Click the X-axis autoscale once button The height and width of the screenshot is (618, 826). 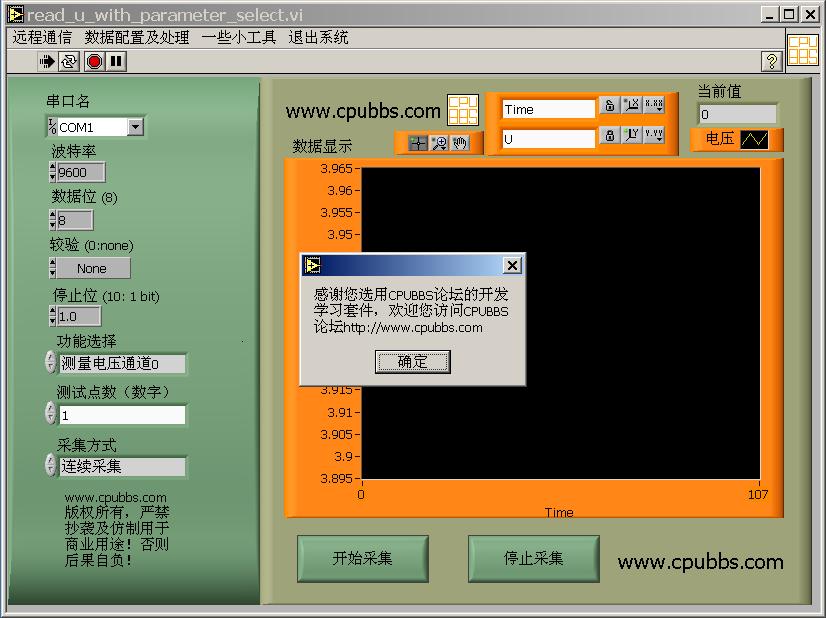click(x=632, y=105)
